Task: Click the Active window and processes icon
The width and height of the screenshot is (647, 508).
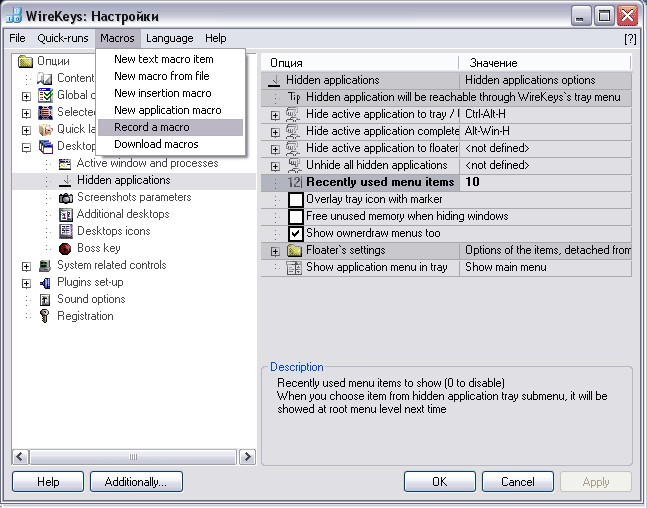Action: 65,164
